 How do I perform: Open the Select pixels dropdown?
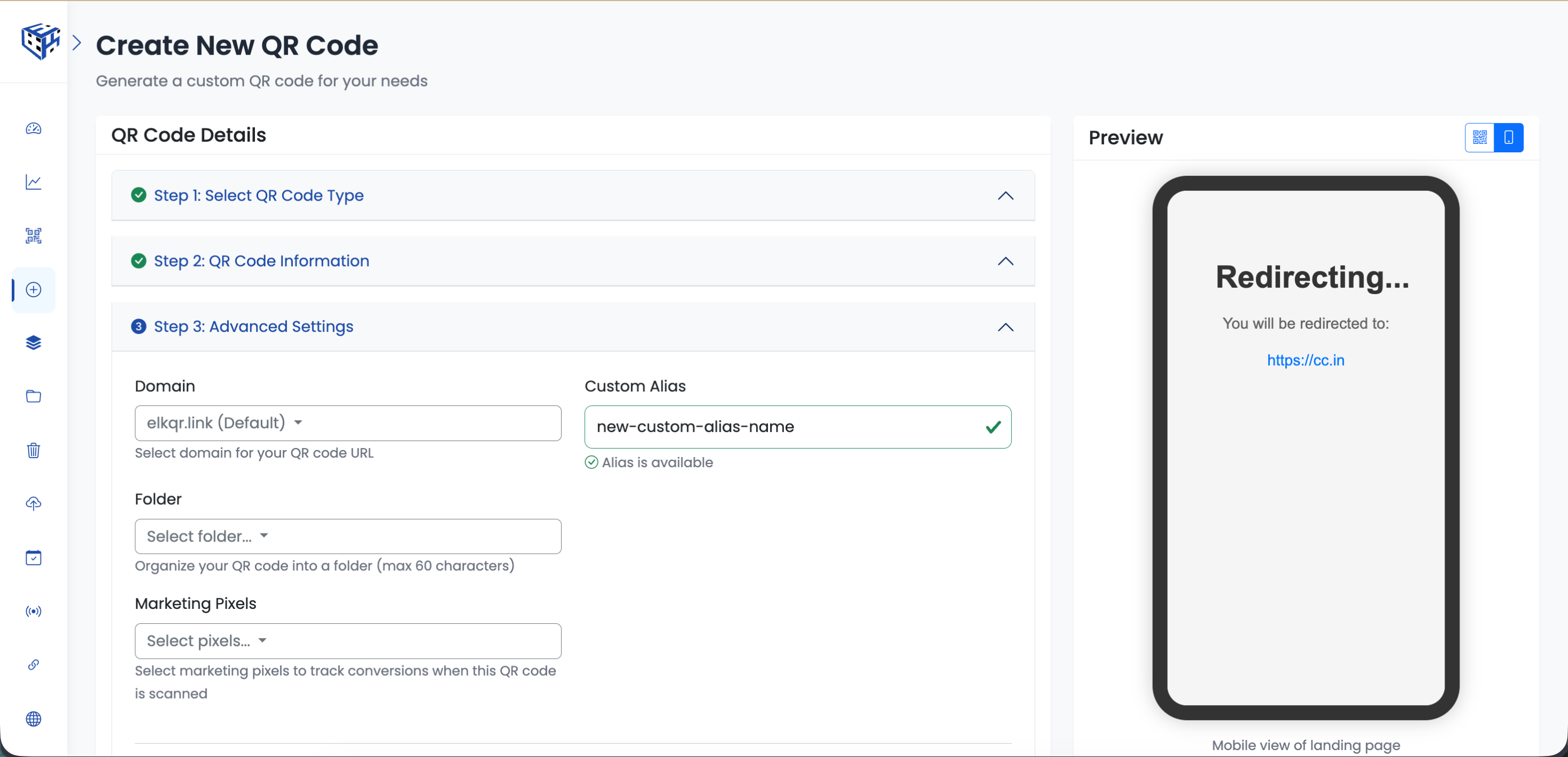(x=347, y=640)
